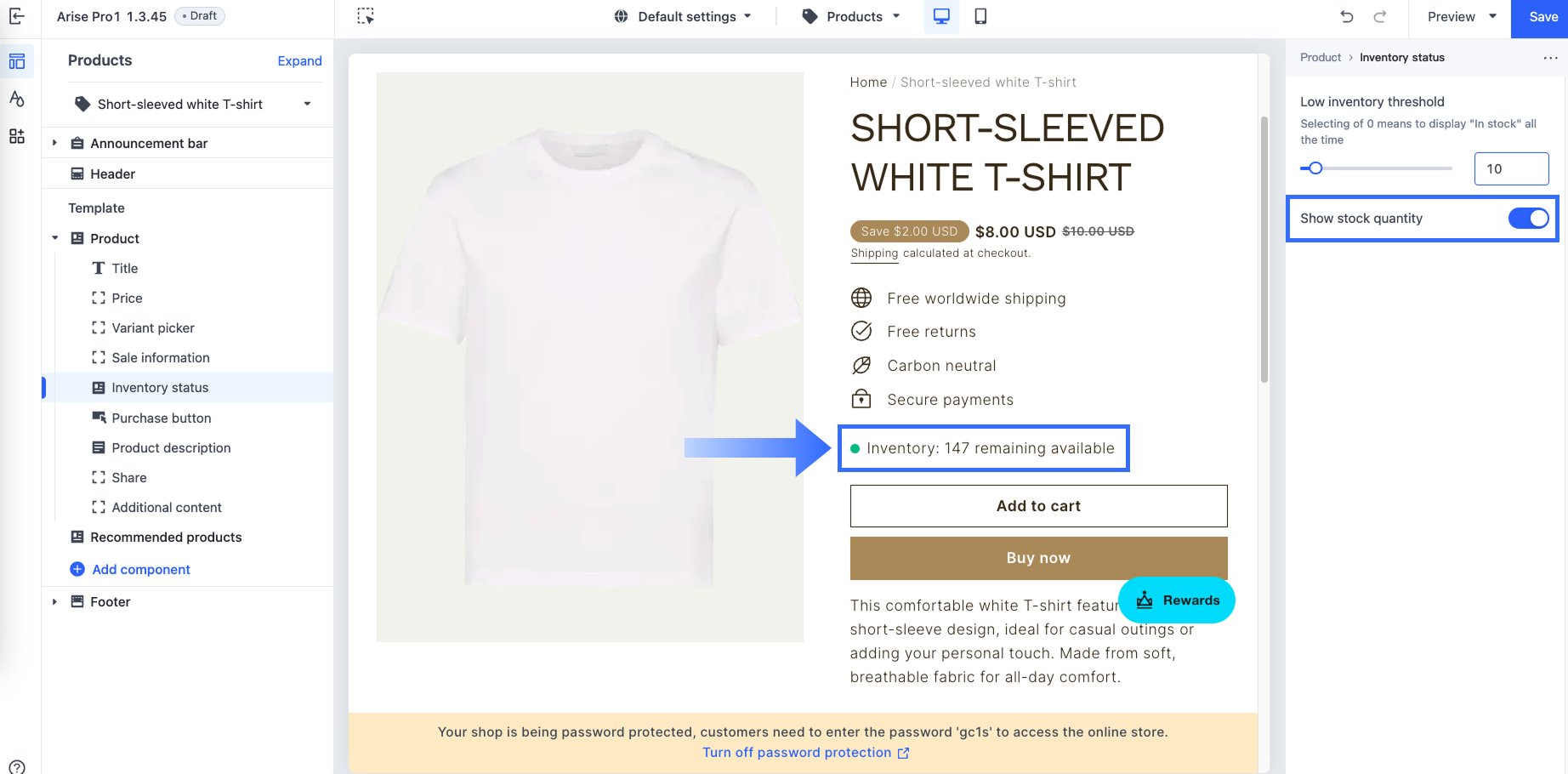The height and width of the screenshot is (774, 1568).
Task: Collapse the Product section tree
Action: point(54,238)
